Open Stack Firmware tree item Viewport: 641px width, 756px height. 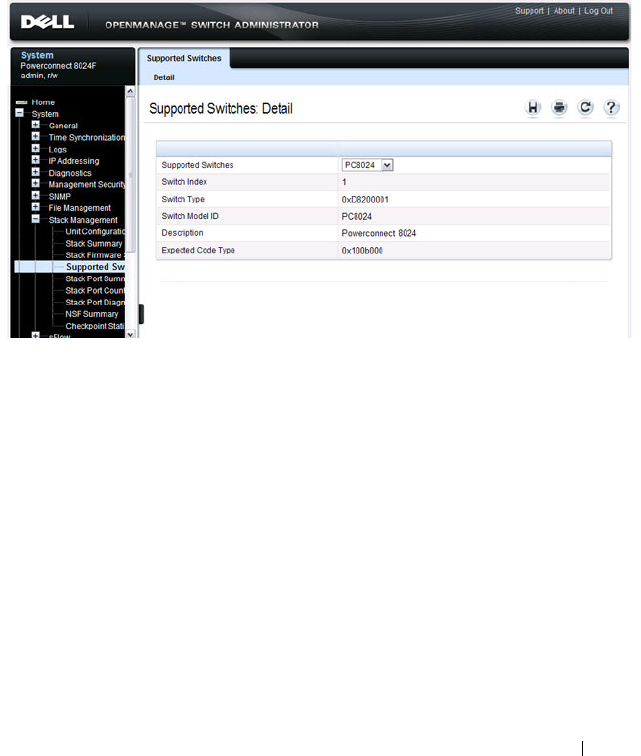click(x=95, y=255)
